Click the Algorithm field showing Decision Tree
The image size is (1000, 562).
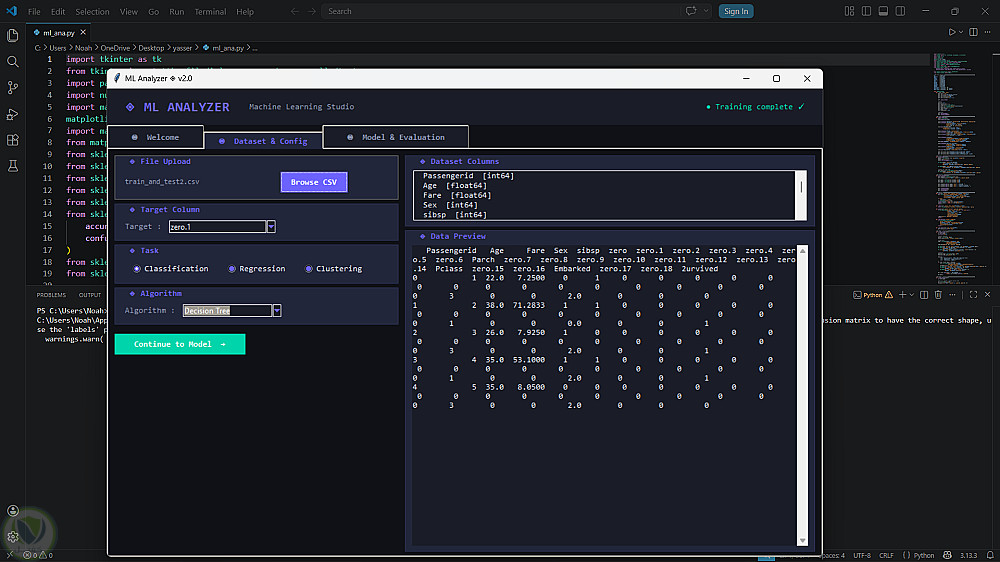[227, 311]
